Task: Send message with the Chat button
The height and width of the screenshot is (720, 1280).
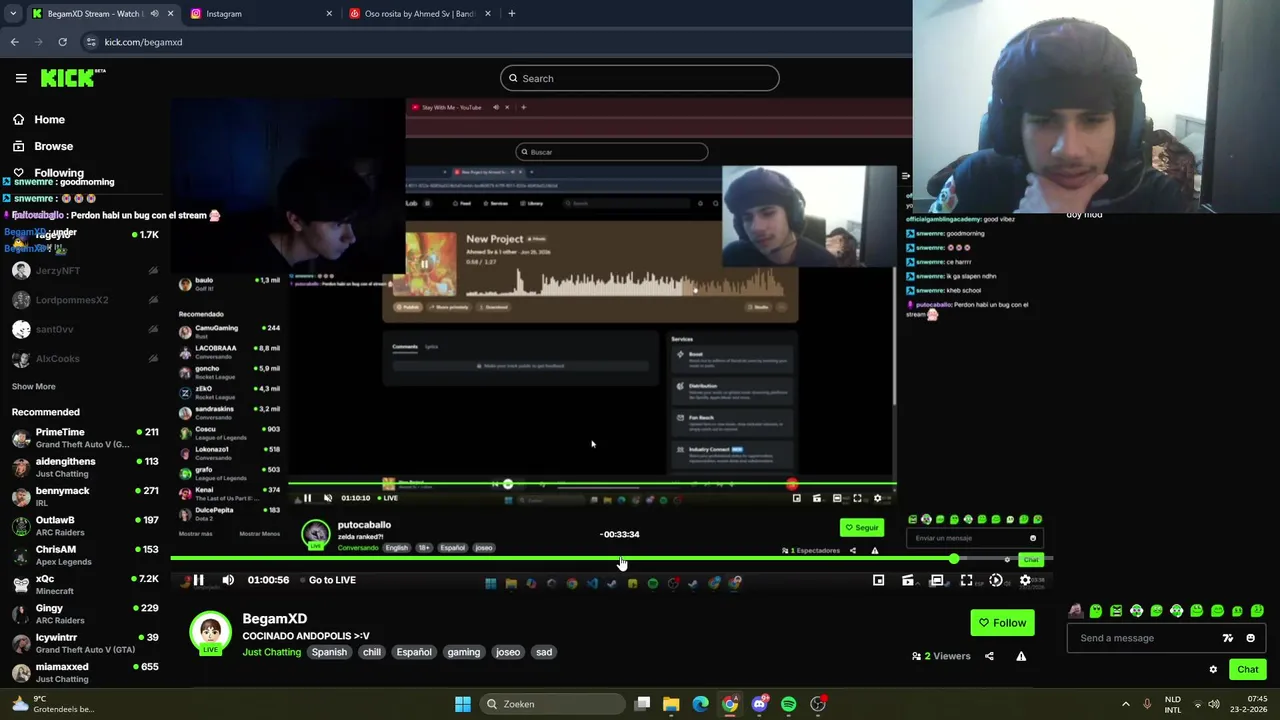Action: (x=1248, y=670)
